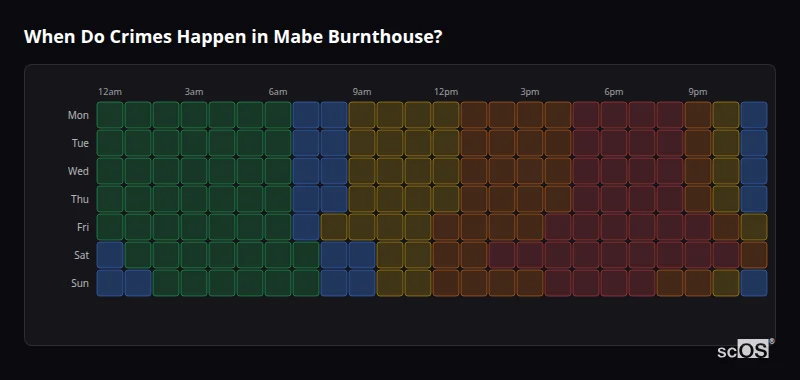Select the Monday 9pm orange cell
The width and height of the screenshot is (800, 380).
[698, 115]
